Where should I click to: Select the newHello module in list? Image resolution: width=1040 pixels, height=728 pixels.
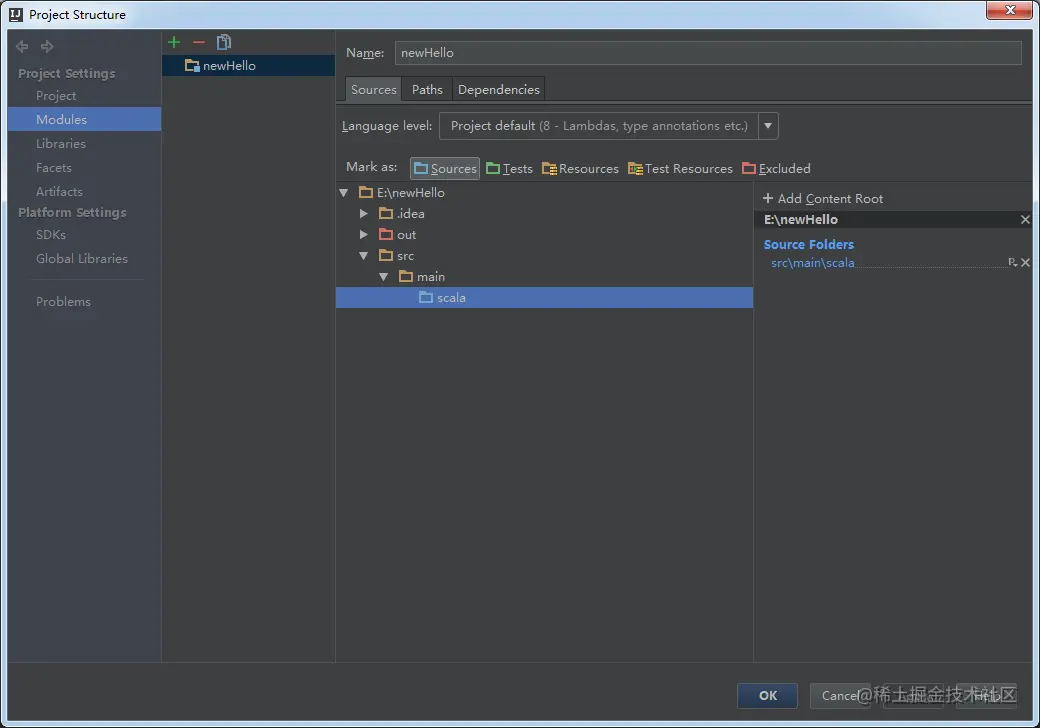tap(248, 66)
